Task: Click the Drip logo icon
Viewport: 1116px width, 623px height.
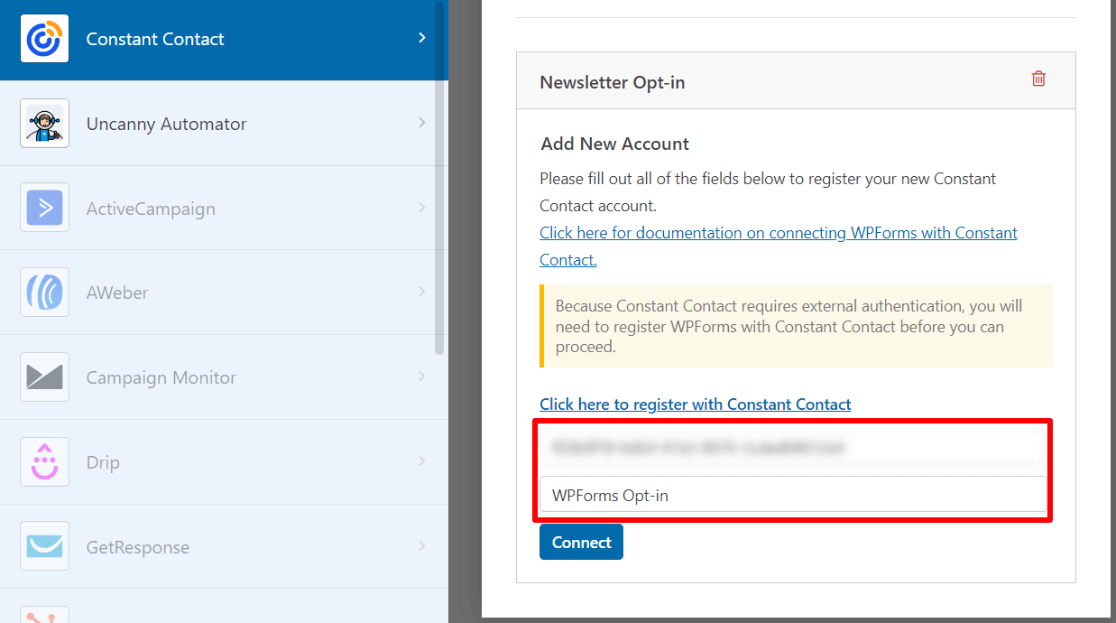Action: [x=42, y=462]
